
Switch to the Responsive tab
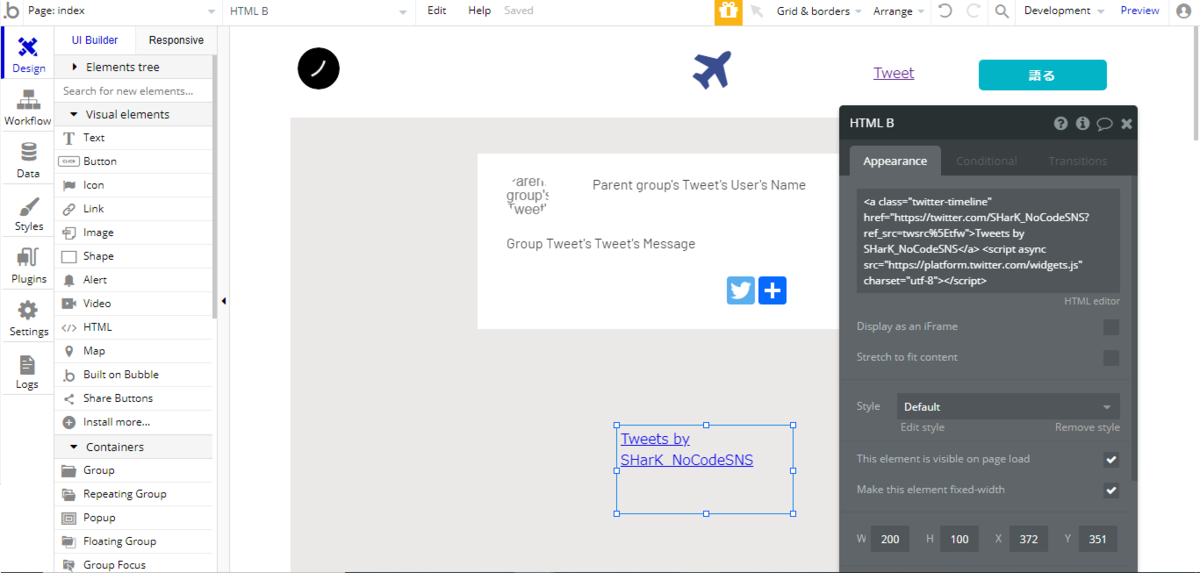[x=176, y=40]
